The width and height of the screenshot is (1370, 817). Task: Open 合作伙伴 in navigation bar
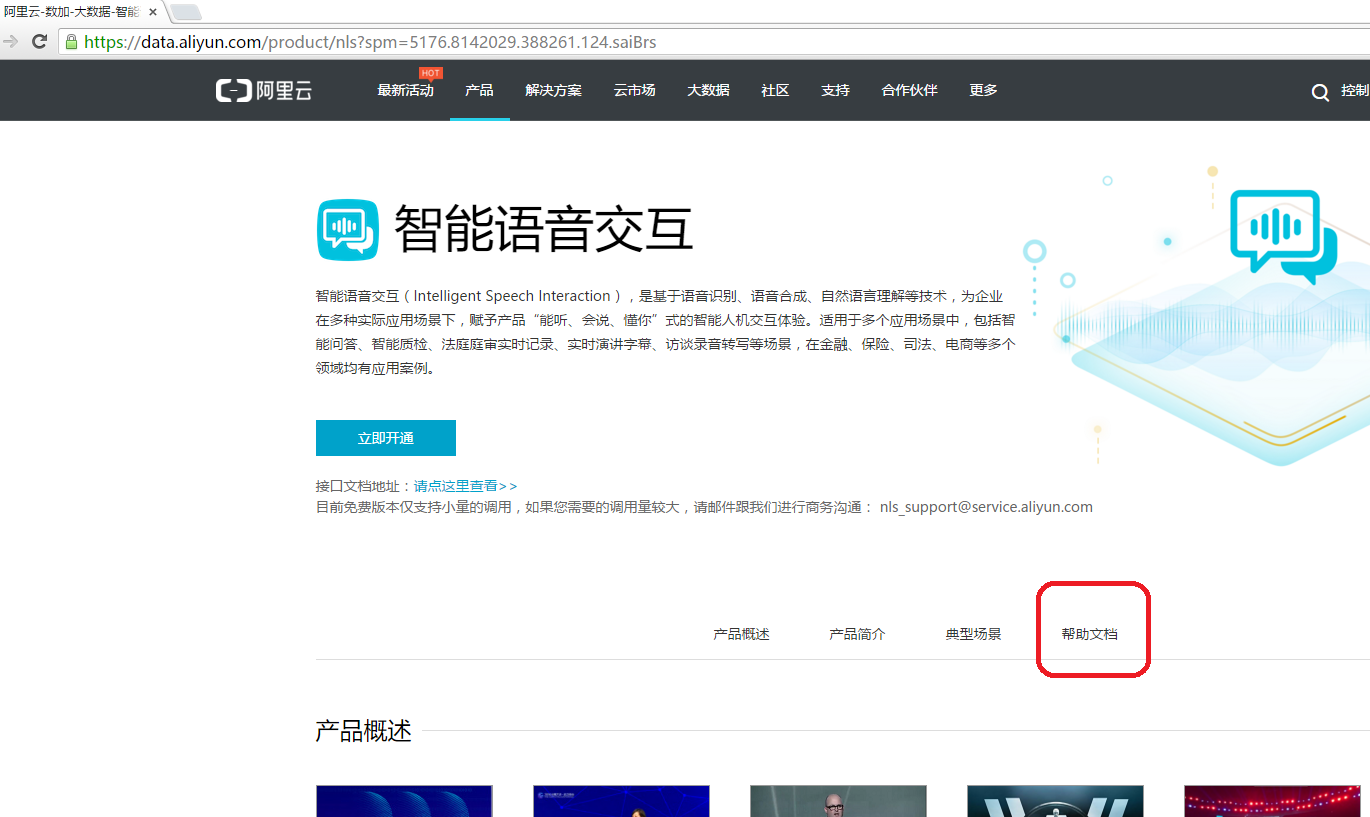909,90
